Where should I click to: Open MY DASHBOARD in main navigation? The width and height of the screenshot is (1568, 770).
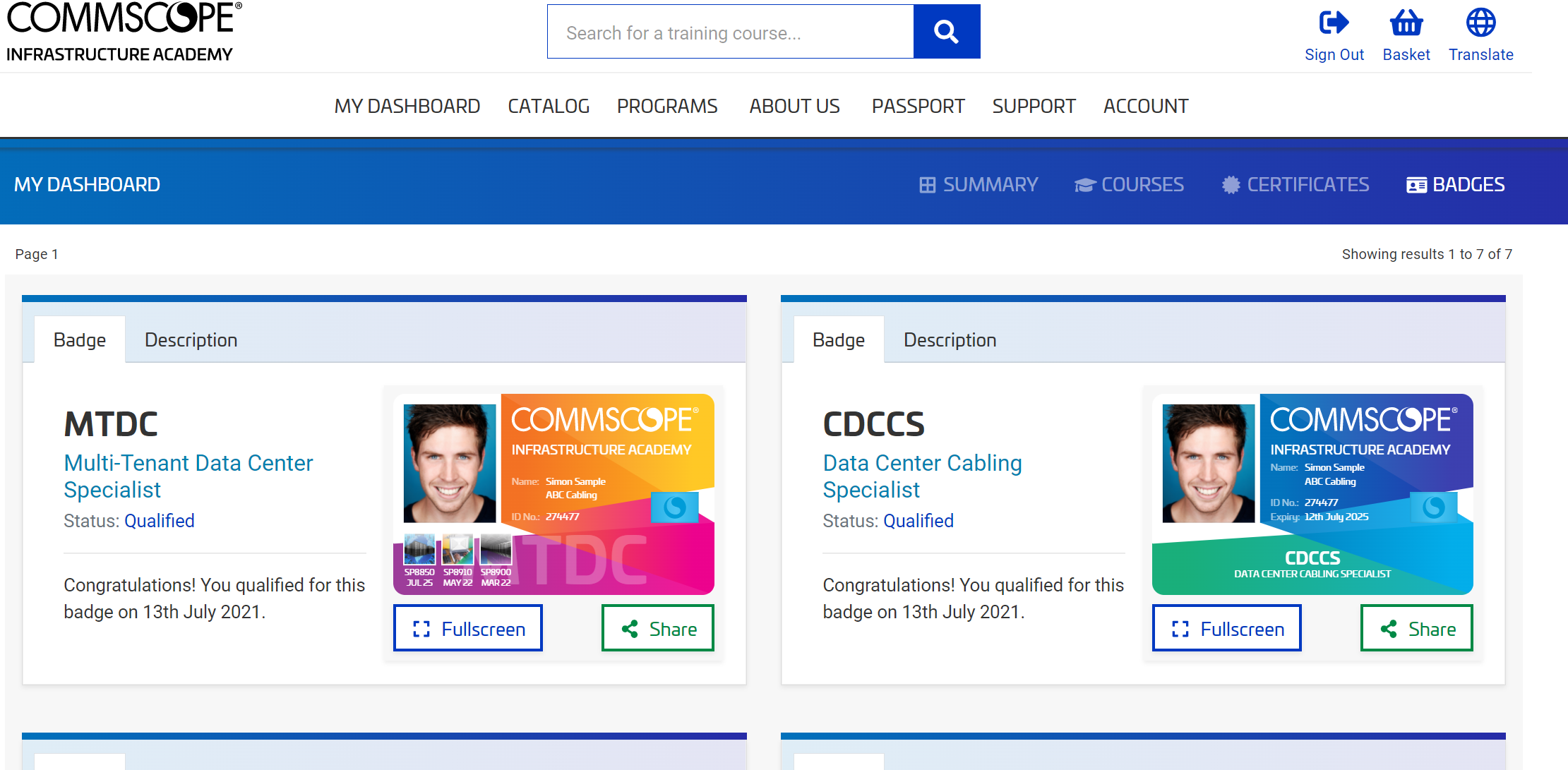coord(407,106)
